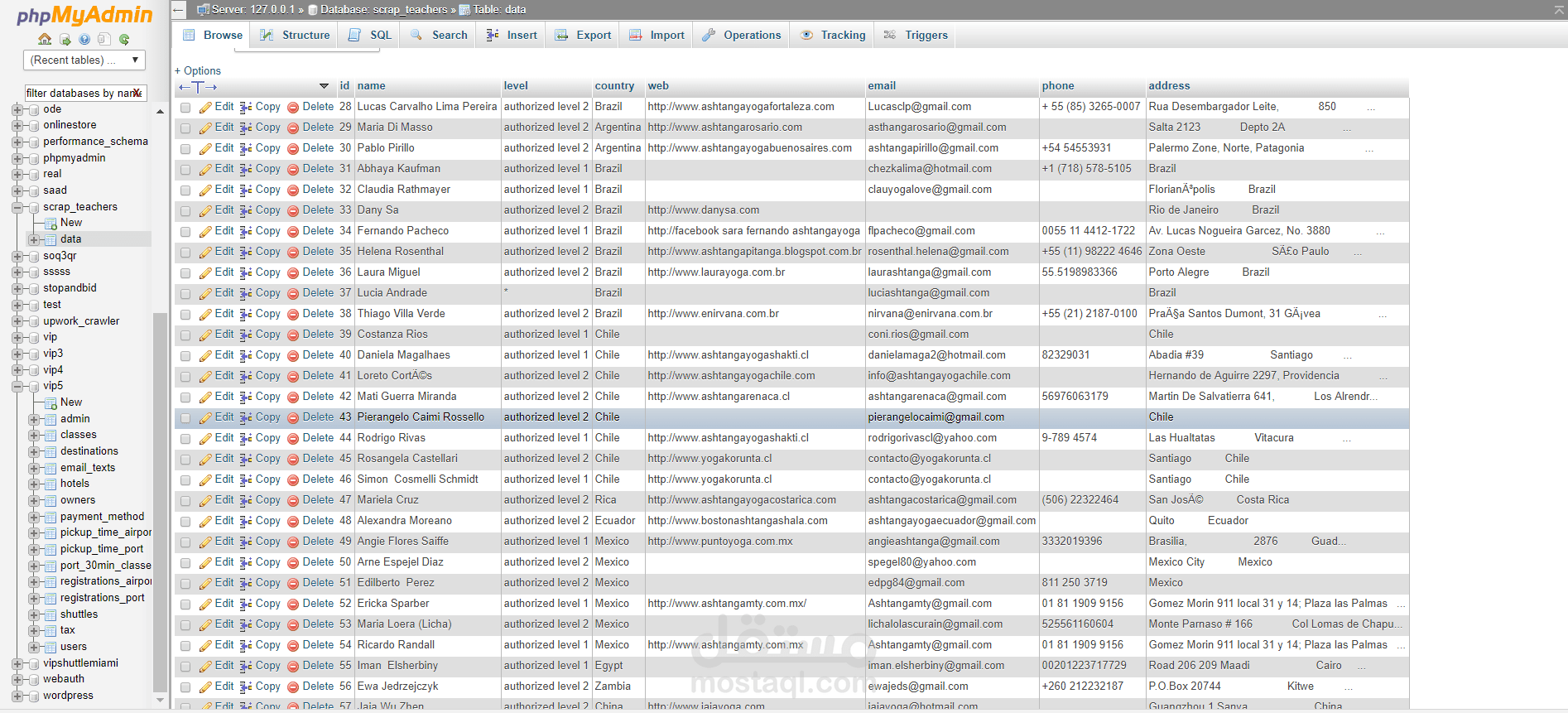Go to the Export tab
Image resolution: width=1568 pixels, height=713 pixels.
tap(584, 35)
